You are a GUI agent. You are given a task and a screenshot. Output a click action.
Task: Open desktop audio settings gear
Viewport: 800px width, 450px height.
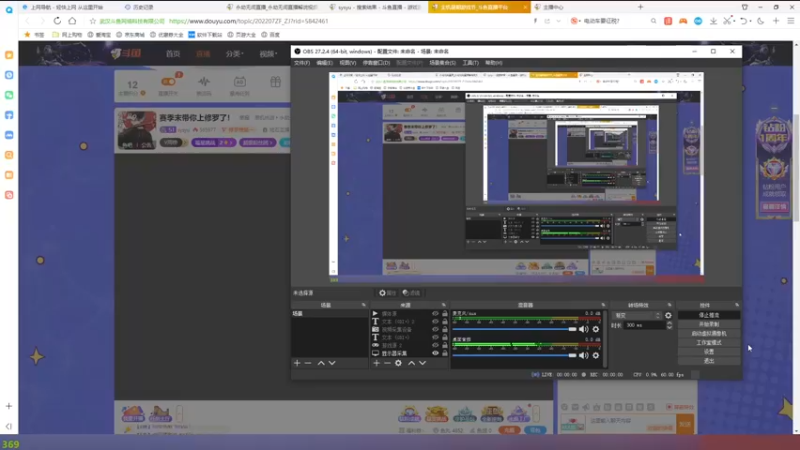596,355
